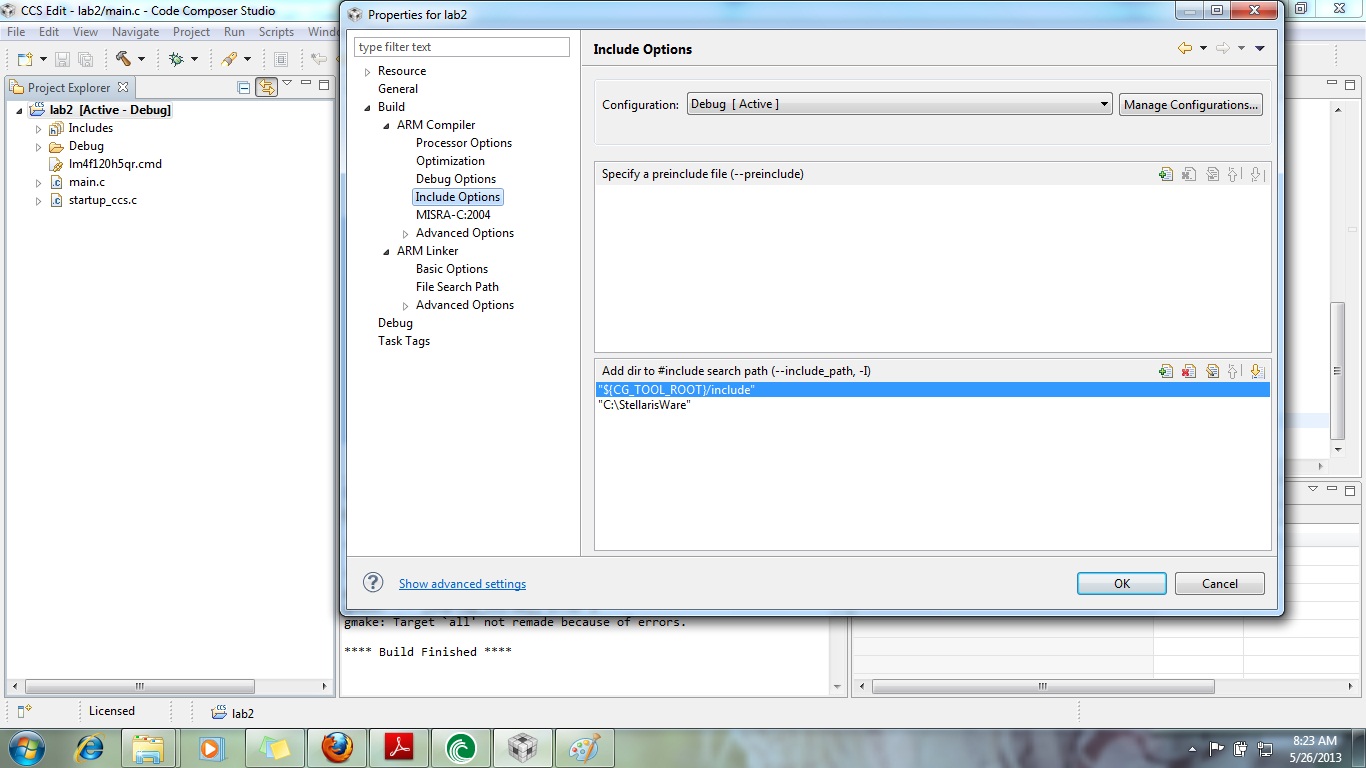
Task: Open the File menu
Action: point(16,32)
